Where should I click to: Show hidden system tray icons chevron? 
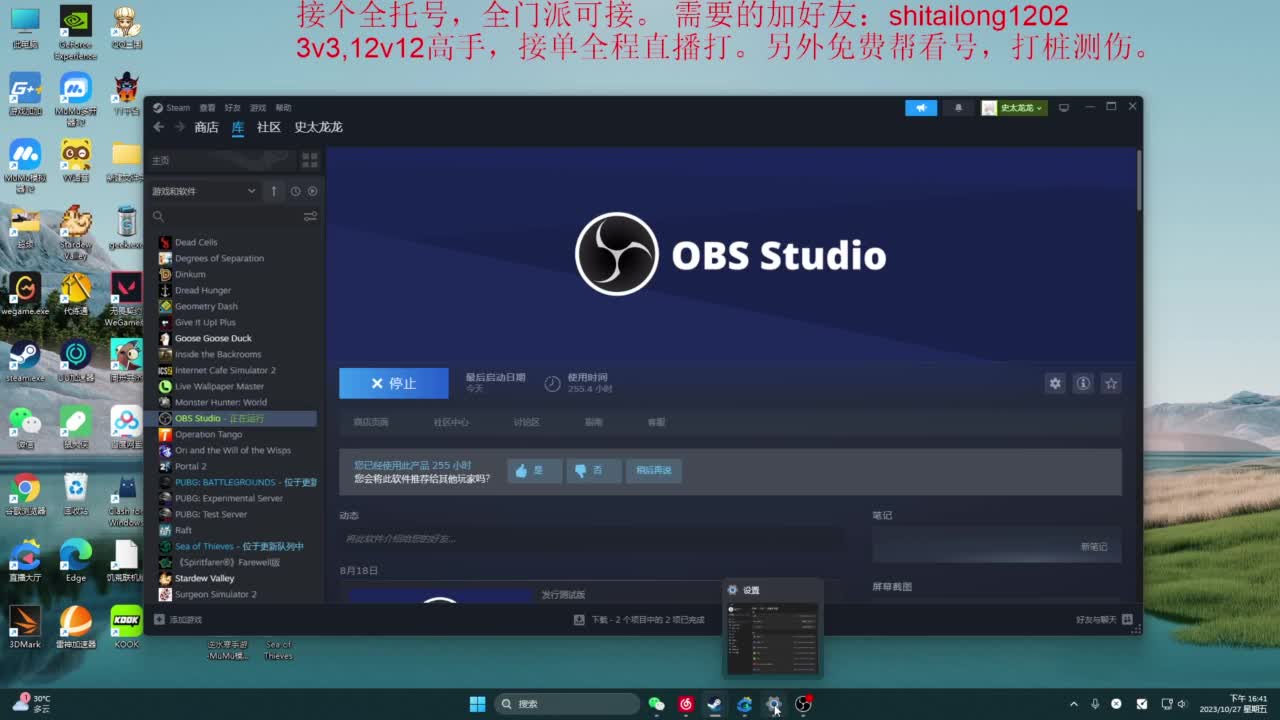click(1074, 704)
